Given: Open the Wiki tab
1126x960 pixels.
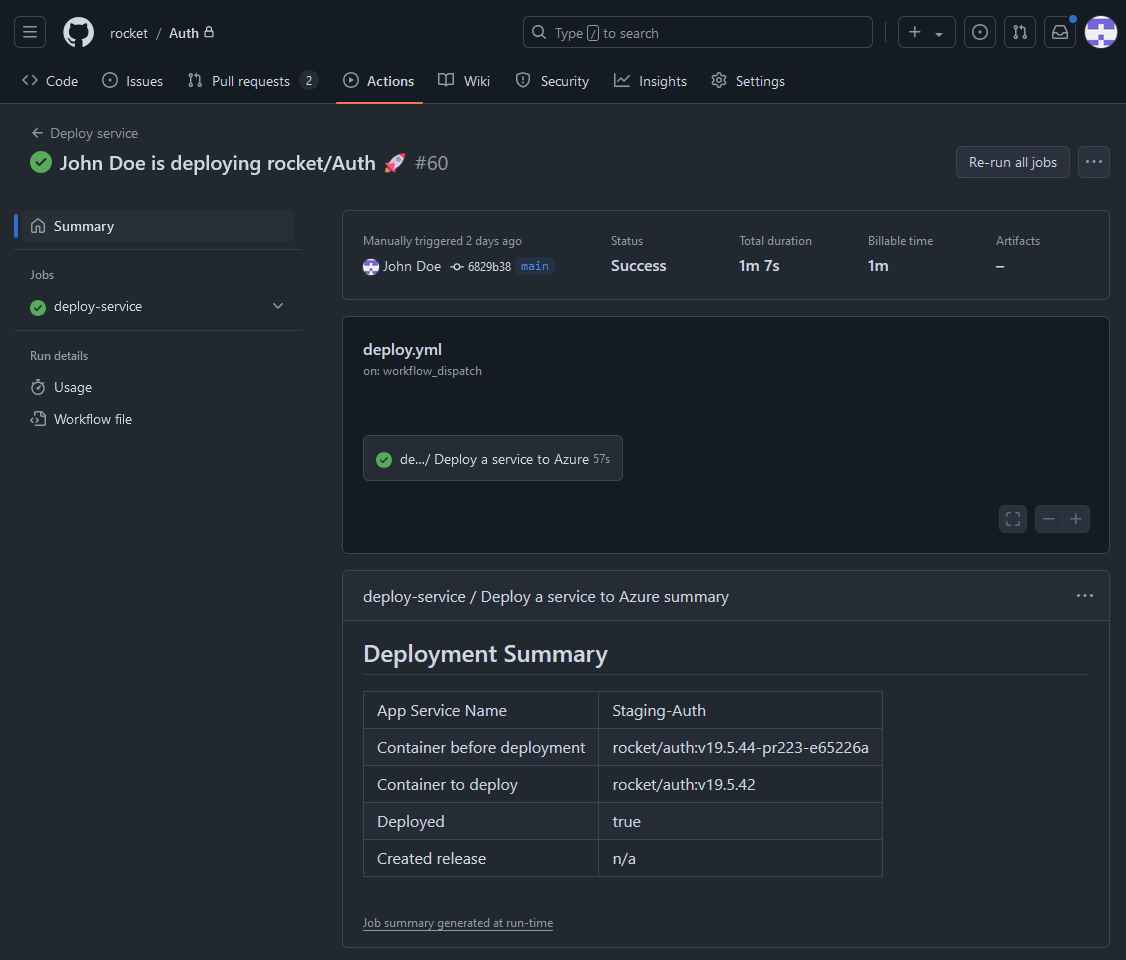Looking at the screenshot, I should pos(464,81).
